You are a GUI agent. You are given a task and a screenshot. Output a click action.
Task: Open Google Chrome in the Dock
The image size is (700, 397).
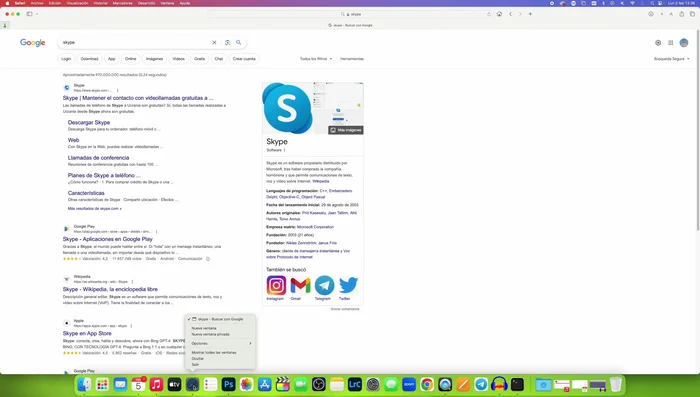click(x=427, y=384)
